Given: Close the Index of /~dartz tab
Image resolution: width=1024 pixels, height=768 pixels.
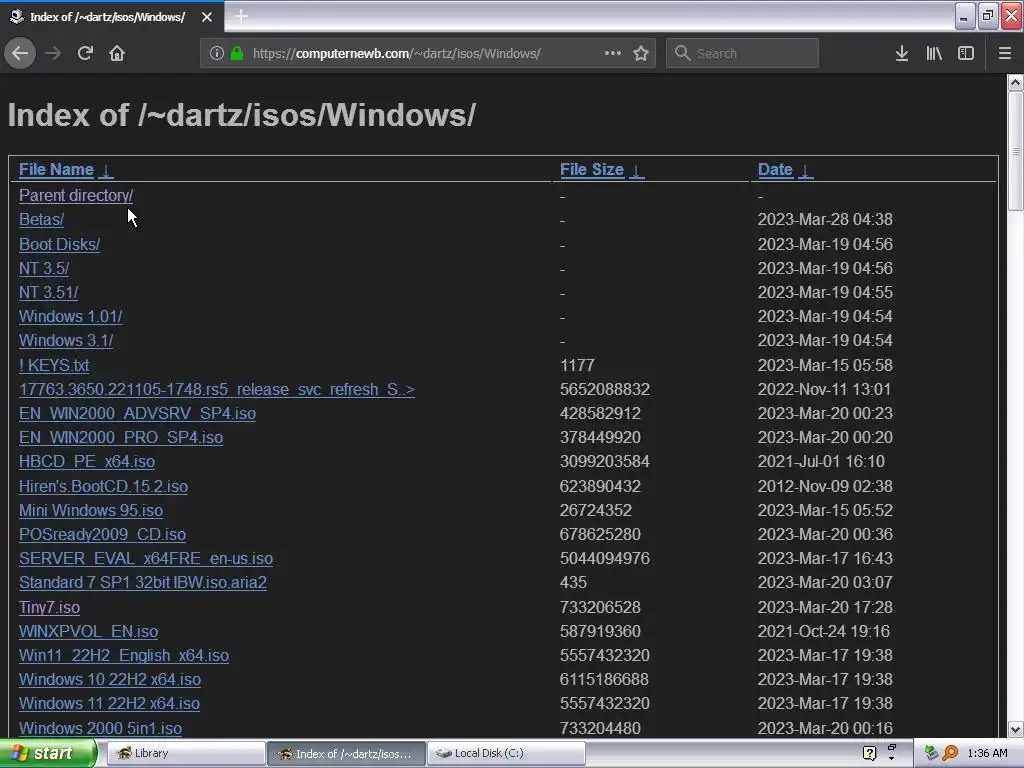Looking at the screenshot, I should [207, 17].
